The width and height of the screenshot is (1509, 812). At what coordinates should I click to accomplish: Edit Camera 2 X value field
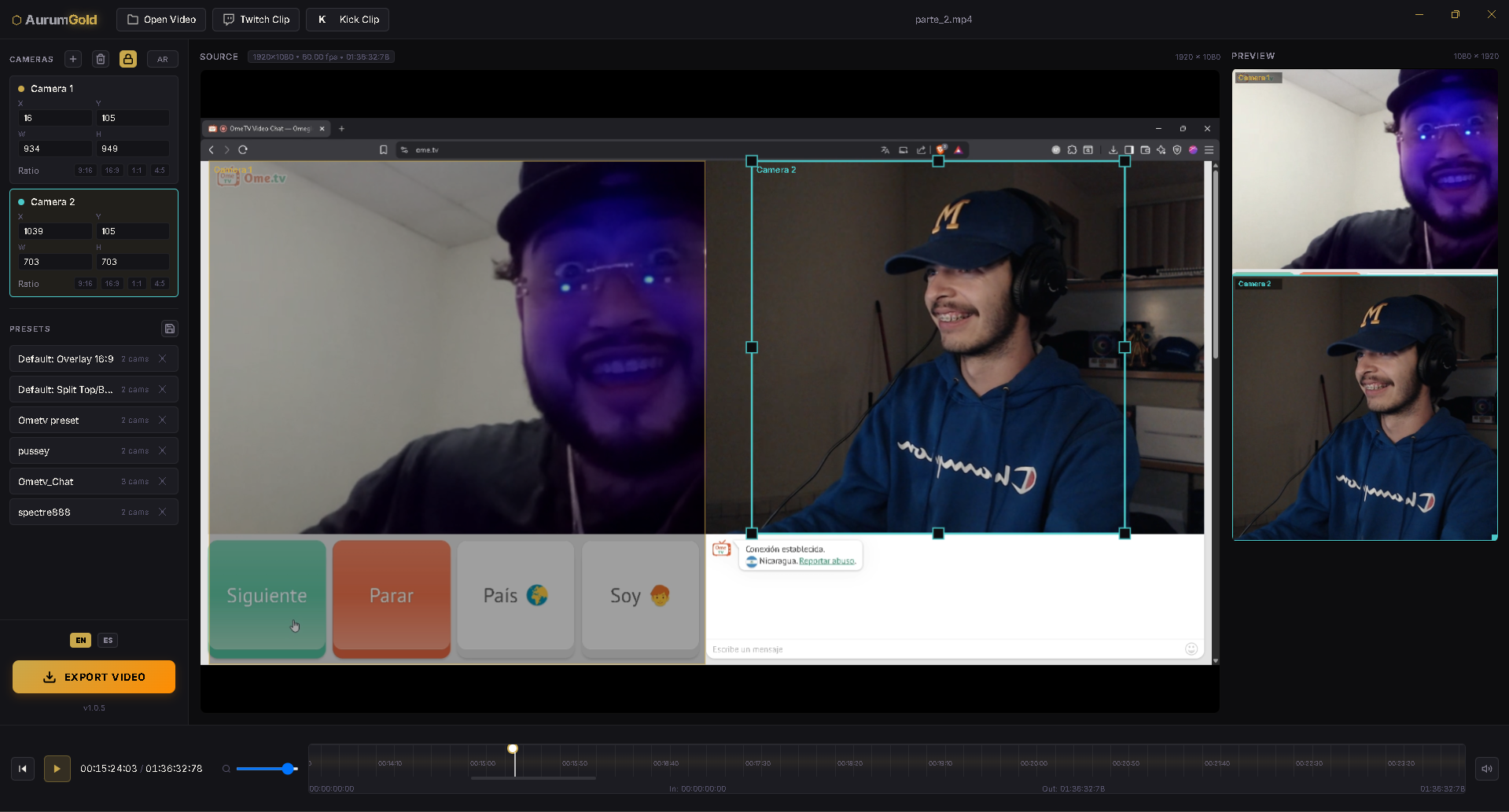(55, 231)
